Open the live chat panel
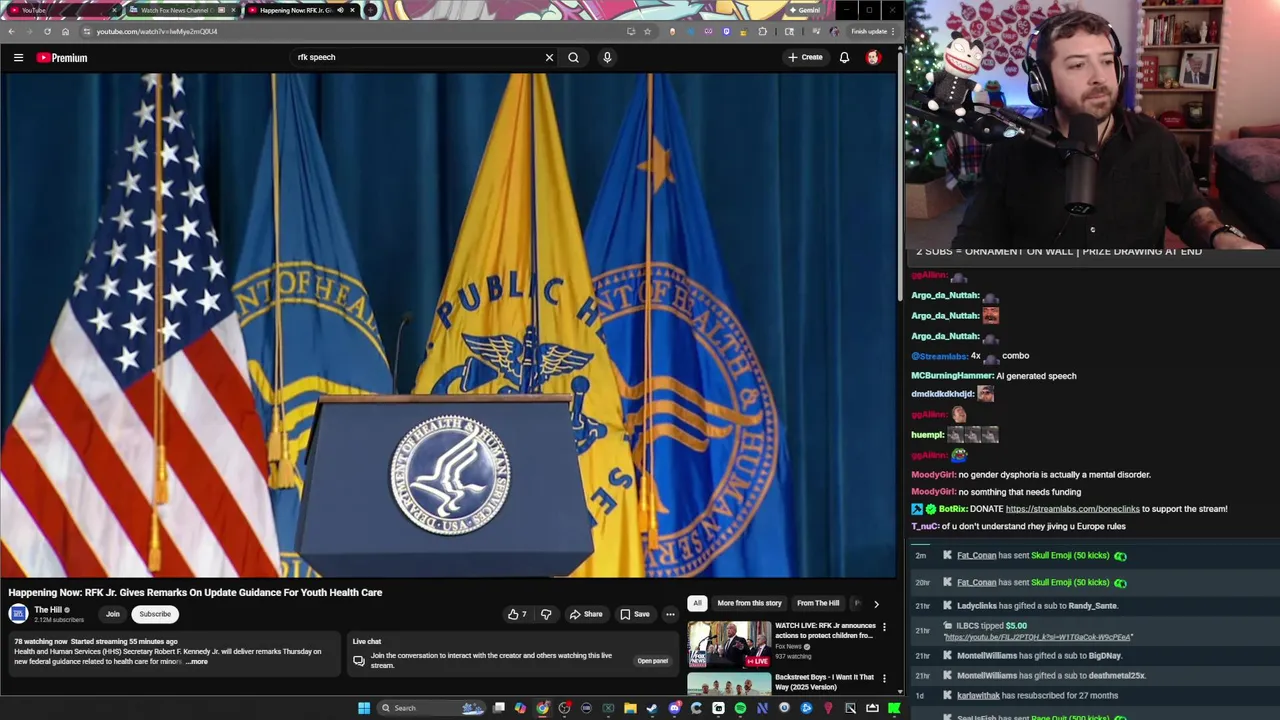 (x=653, y=661)
